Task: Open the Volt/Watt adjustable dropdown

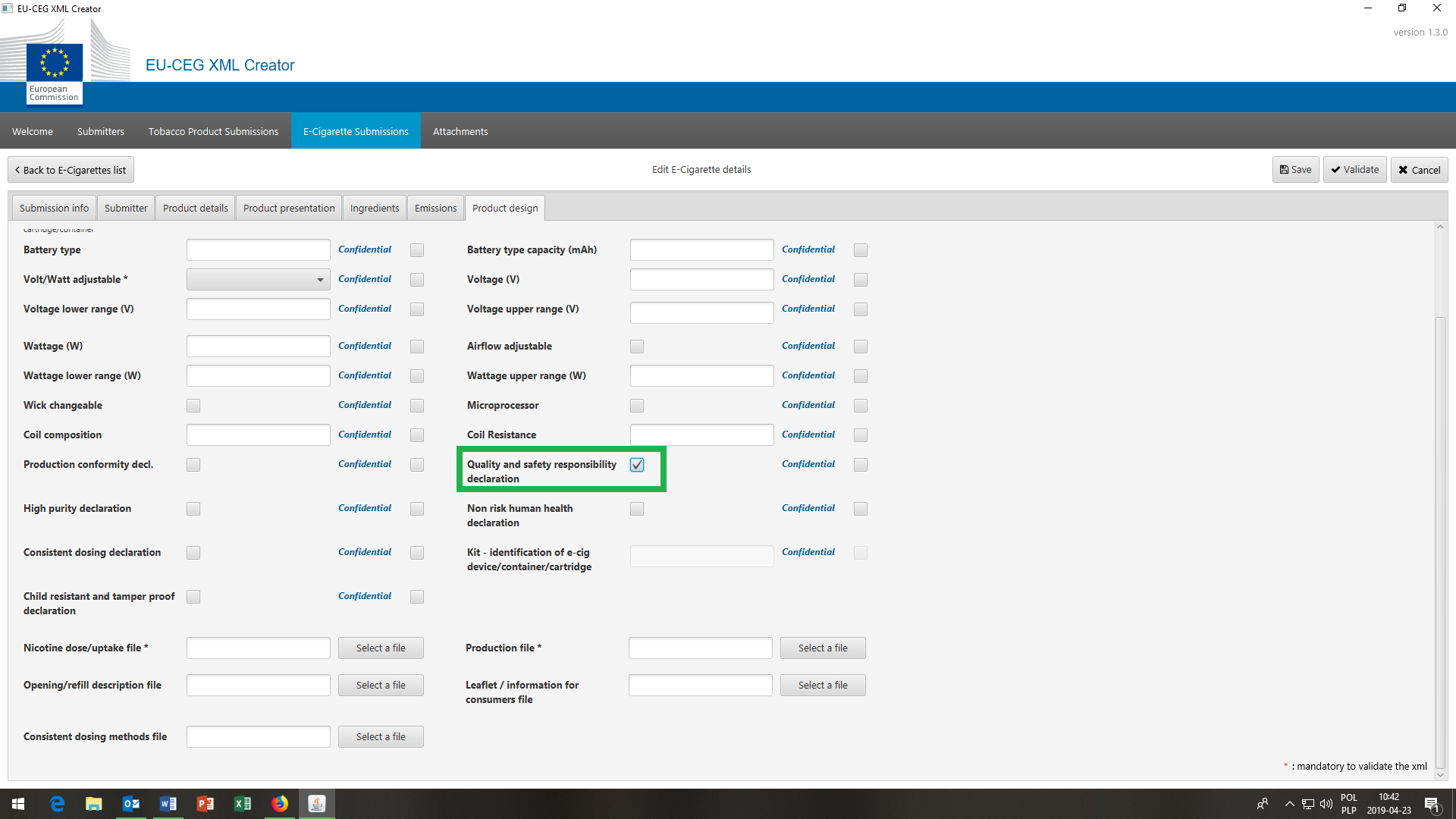Action: coord(258,280)
